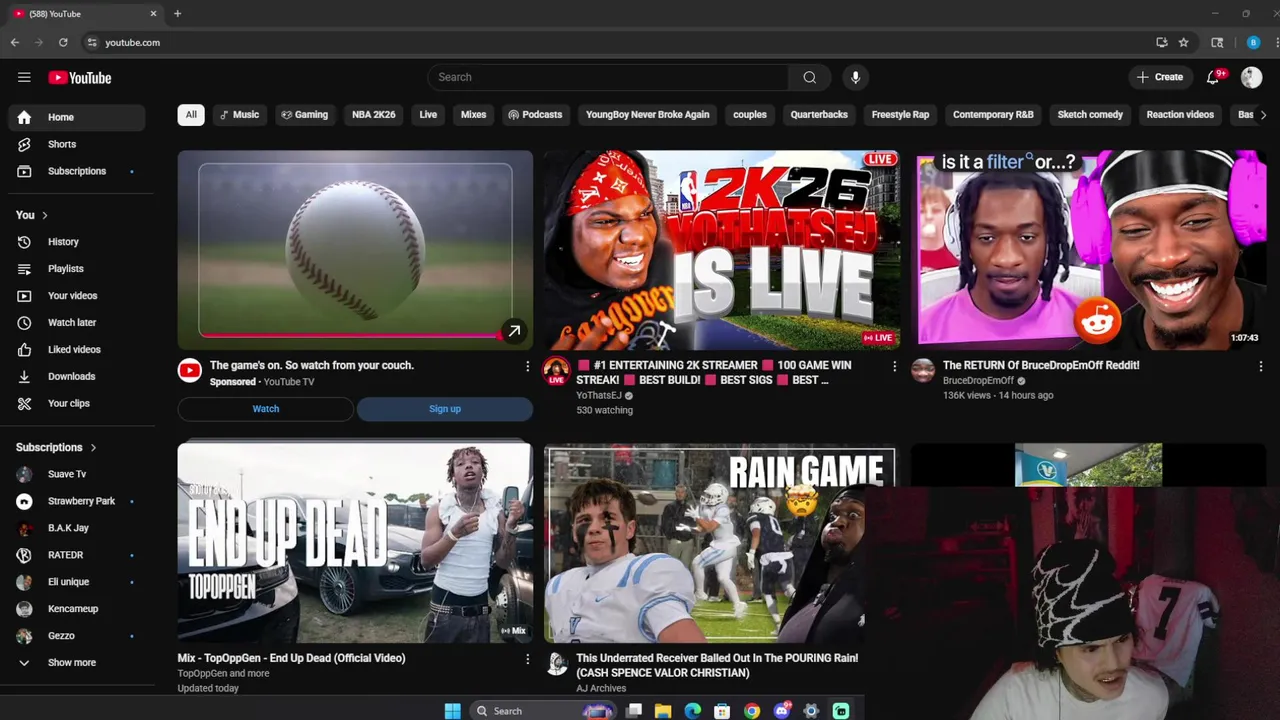Screen dimensions: 1280x720
Task: Open the End Up Dead video thumbnail
Action: coord(355,543)
